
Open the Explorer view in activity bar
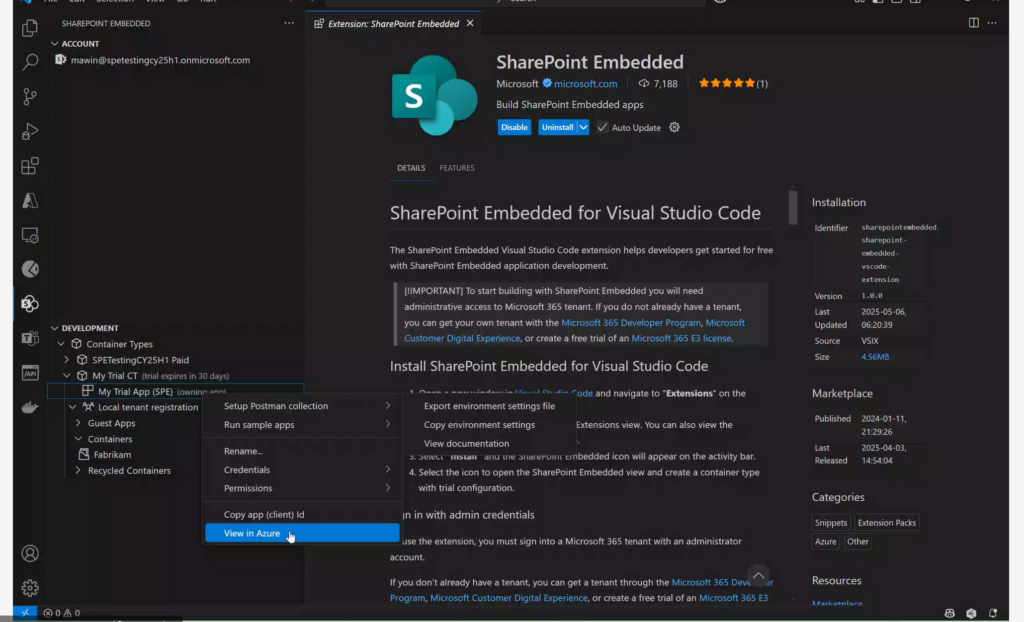point(30,28)
